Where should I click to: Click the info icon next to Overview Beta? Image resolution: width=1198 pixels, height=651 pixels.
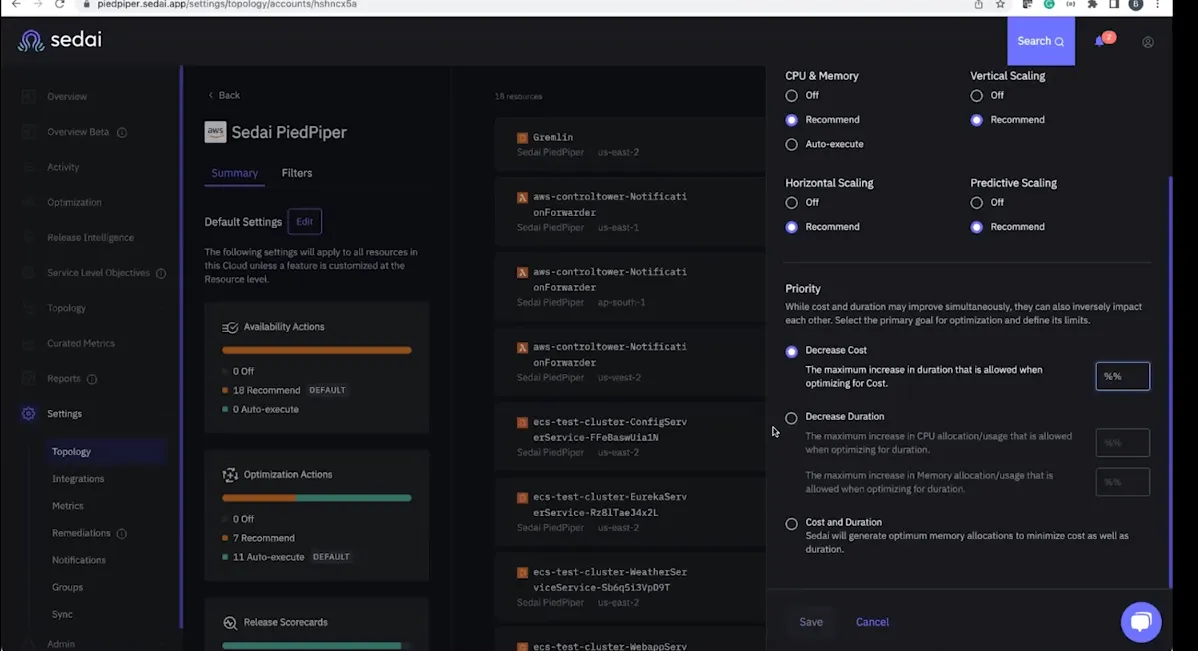pyautogui.click(x=121, y=132)
